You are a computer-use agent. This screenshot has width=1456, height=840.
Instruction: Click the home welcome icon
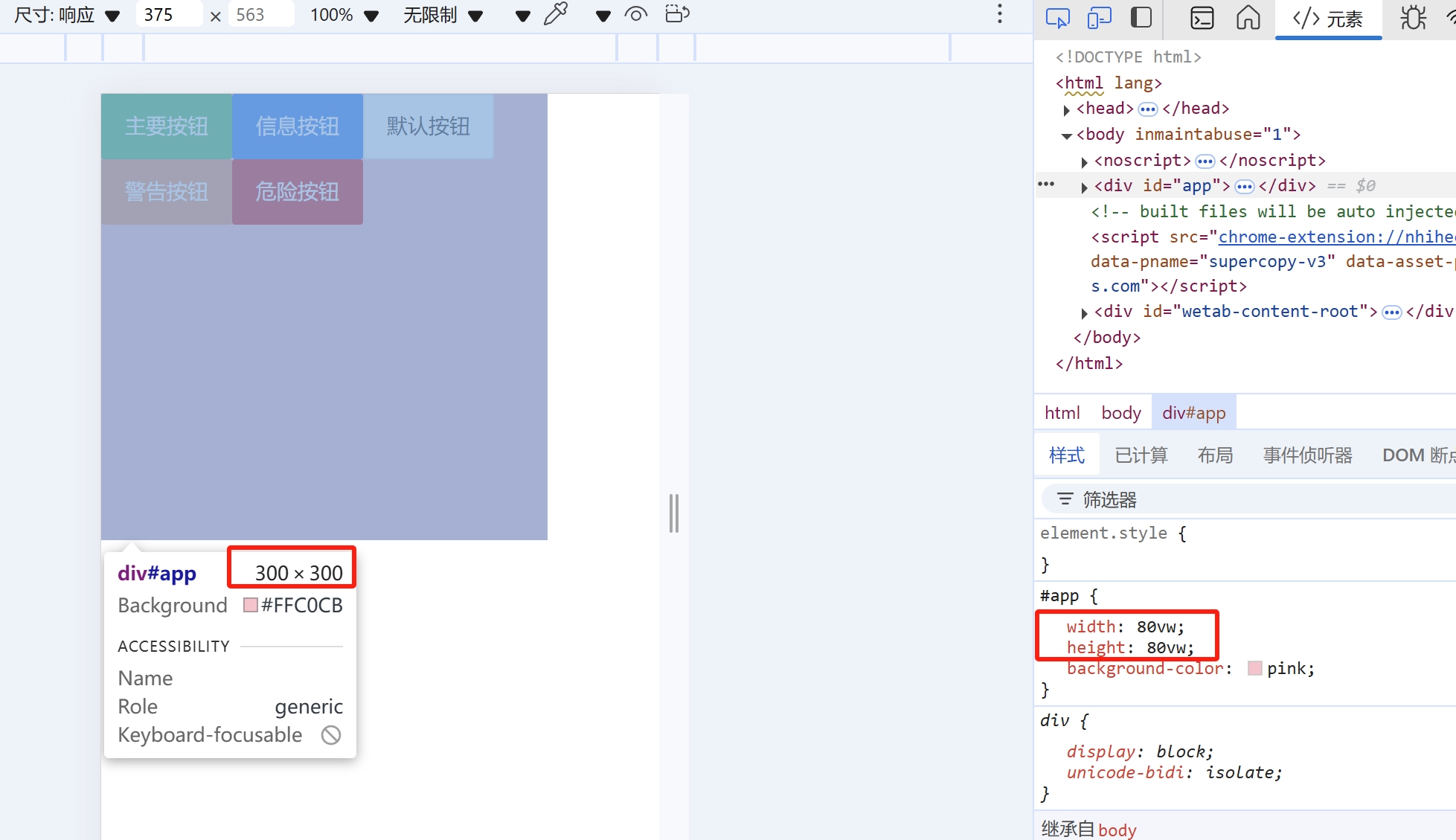1248,17
